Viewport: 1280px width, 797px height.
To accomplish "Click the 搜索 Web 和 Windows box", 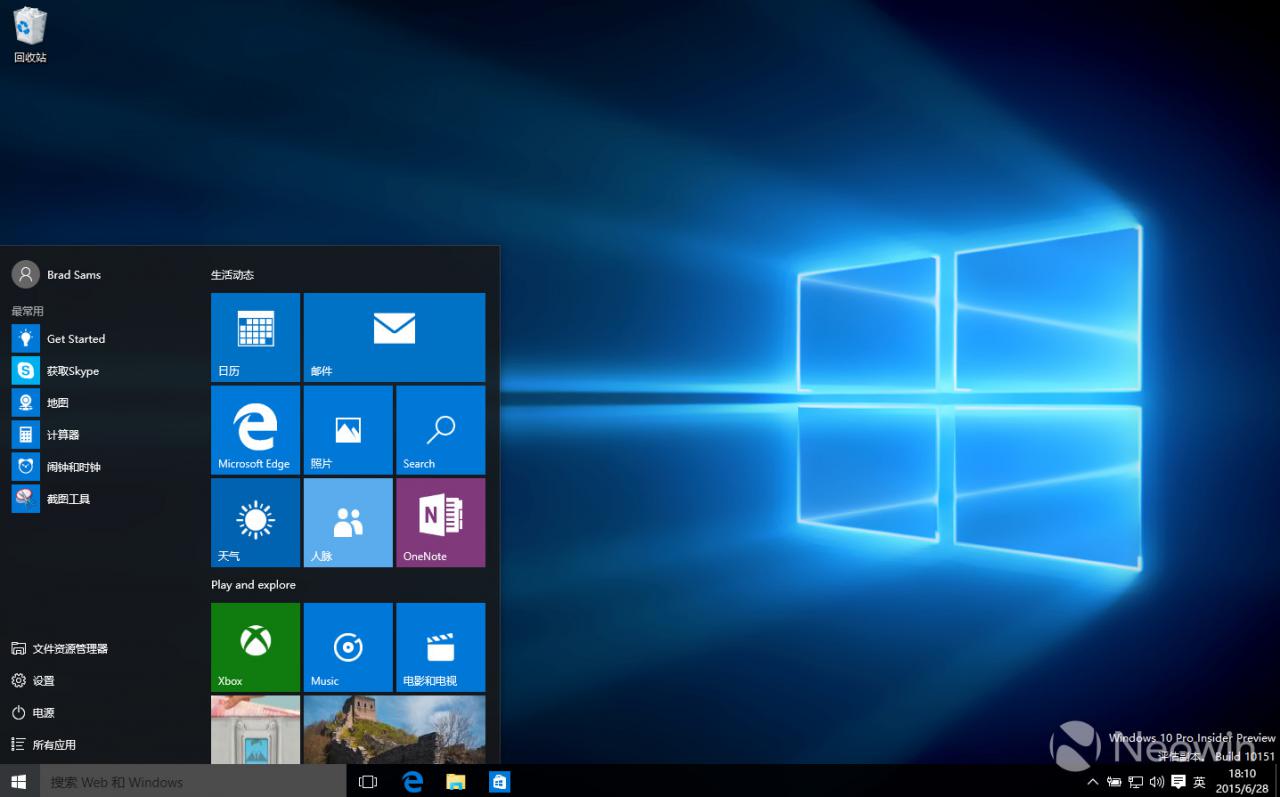I will [x=193, y=782].
